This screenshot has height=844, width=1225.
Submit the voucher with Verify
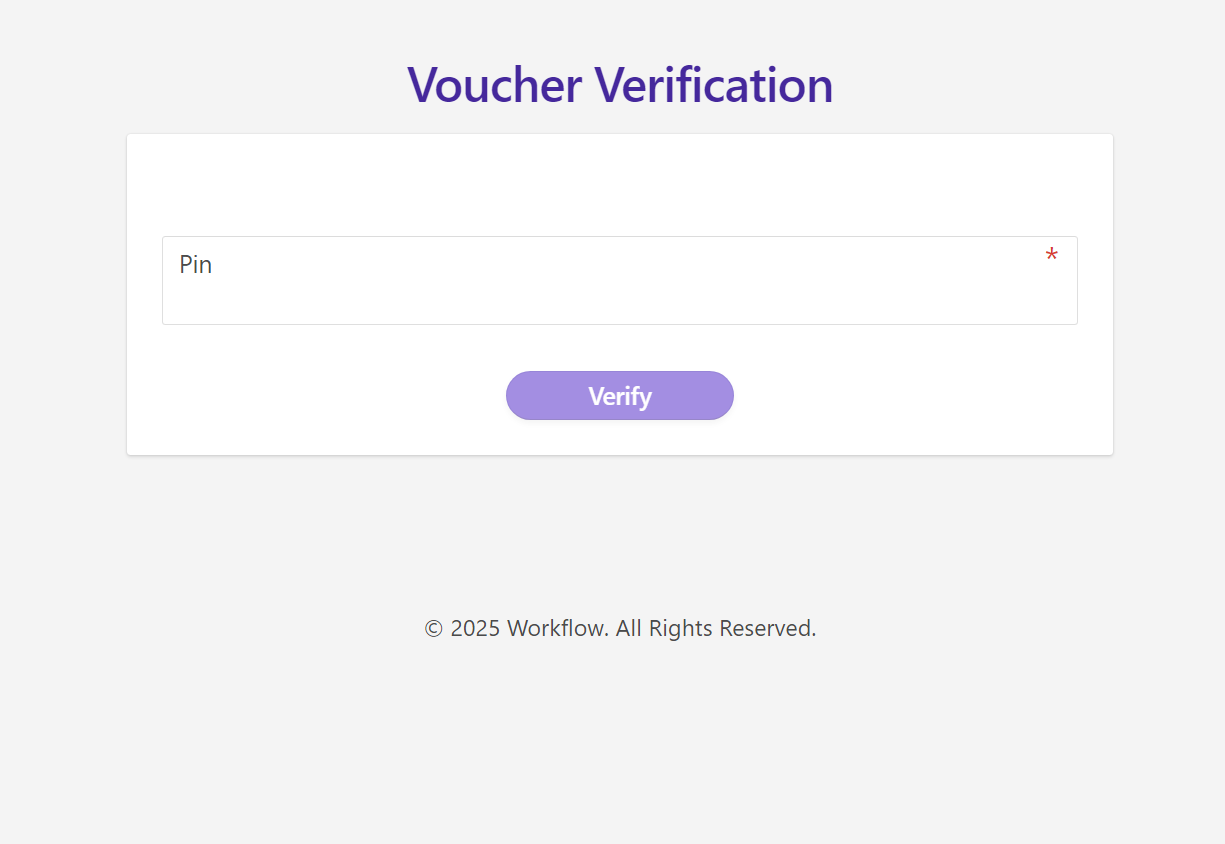620,396
